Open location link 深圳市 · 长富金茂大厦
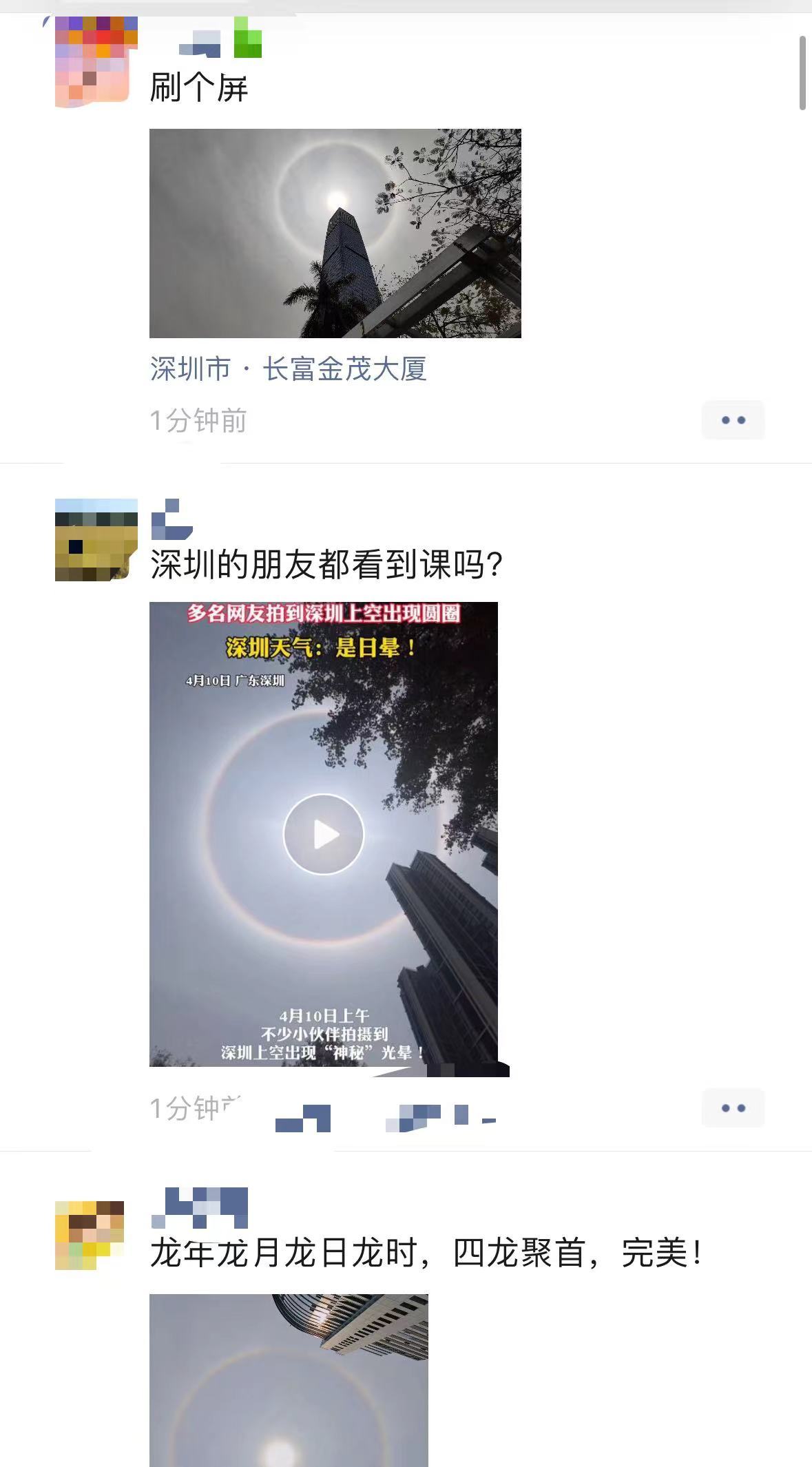 (x=289, y=368)
